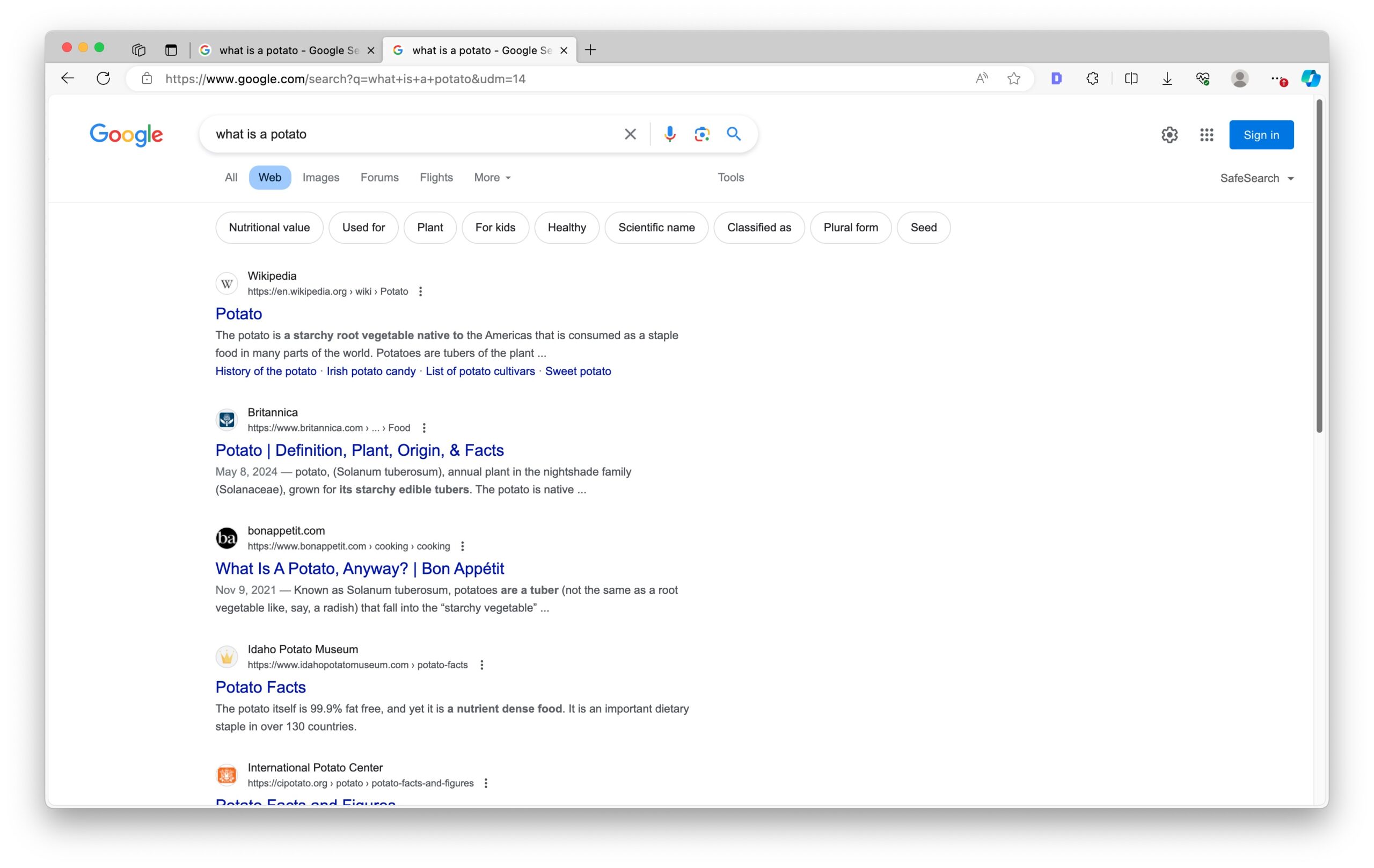Start a voice search with the microphone icon
Viewport: 1374px width, 868px height.
[x=669, y=134]
